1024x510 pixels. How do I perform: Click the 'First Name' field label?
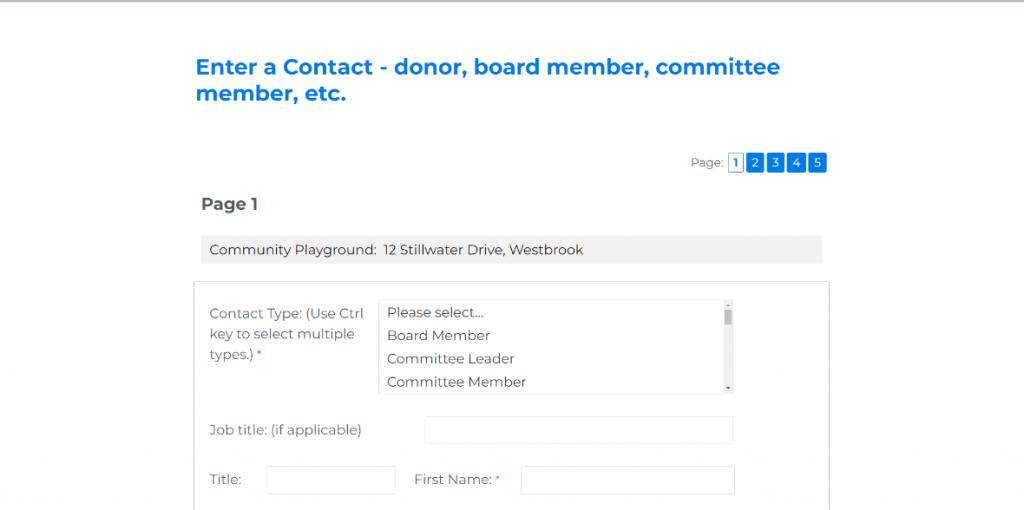[x=452, y=480]
